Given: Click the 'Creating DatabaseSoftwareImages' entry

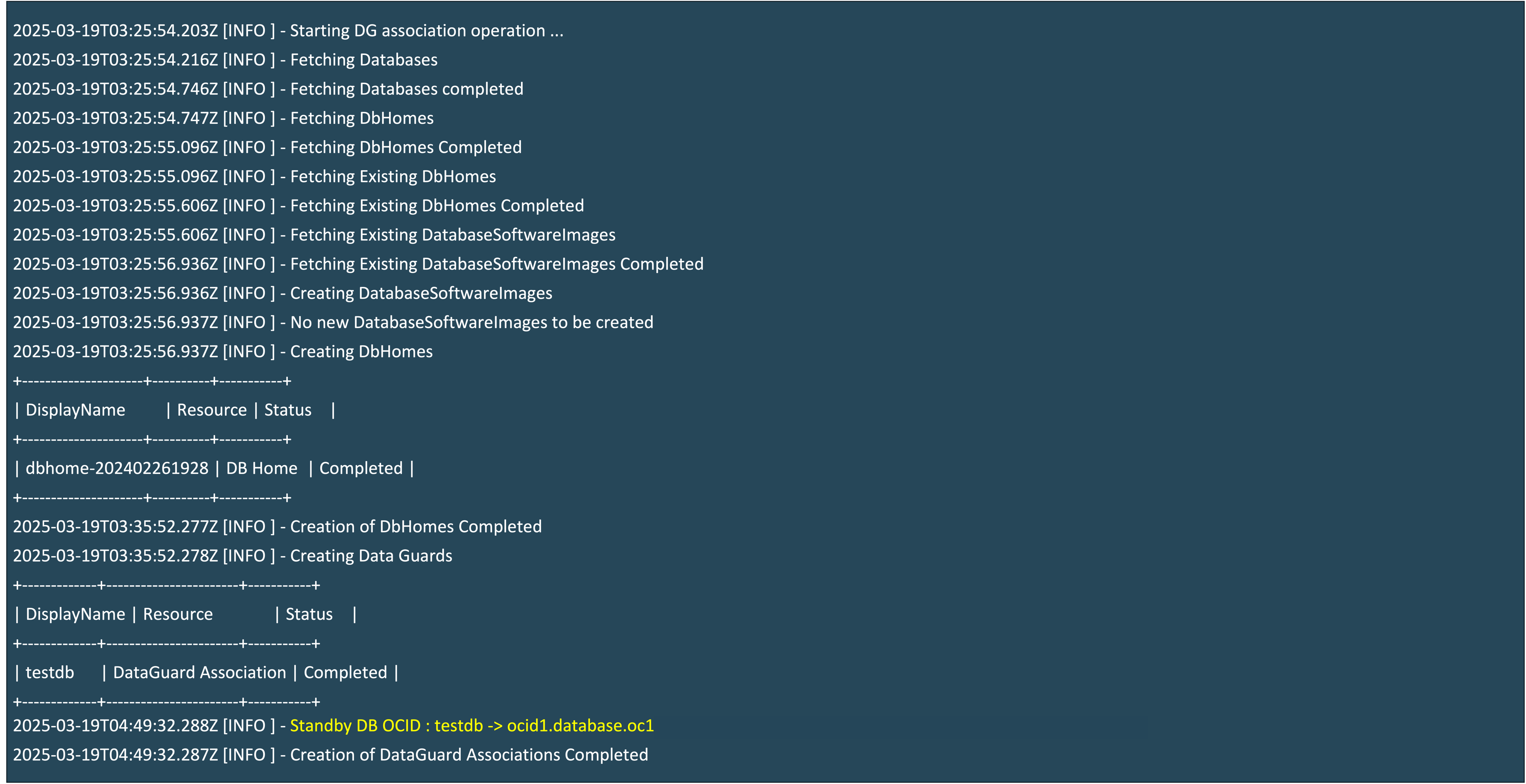Looking at the screenshot, I should point(283,293).
